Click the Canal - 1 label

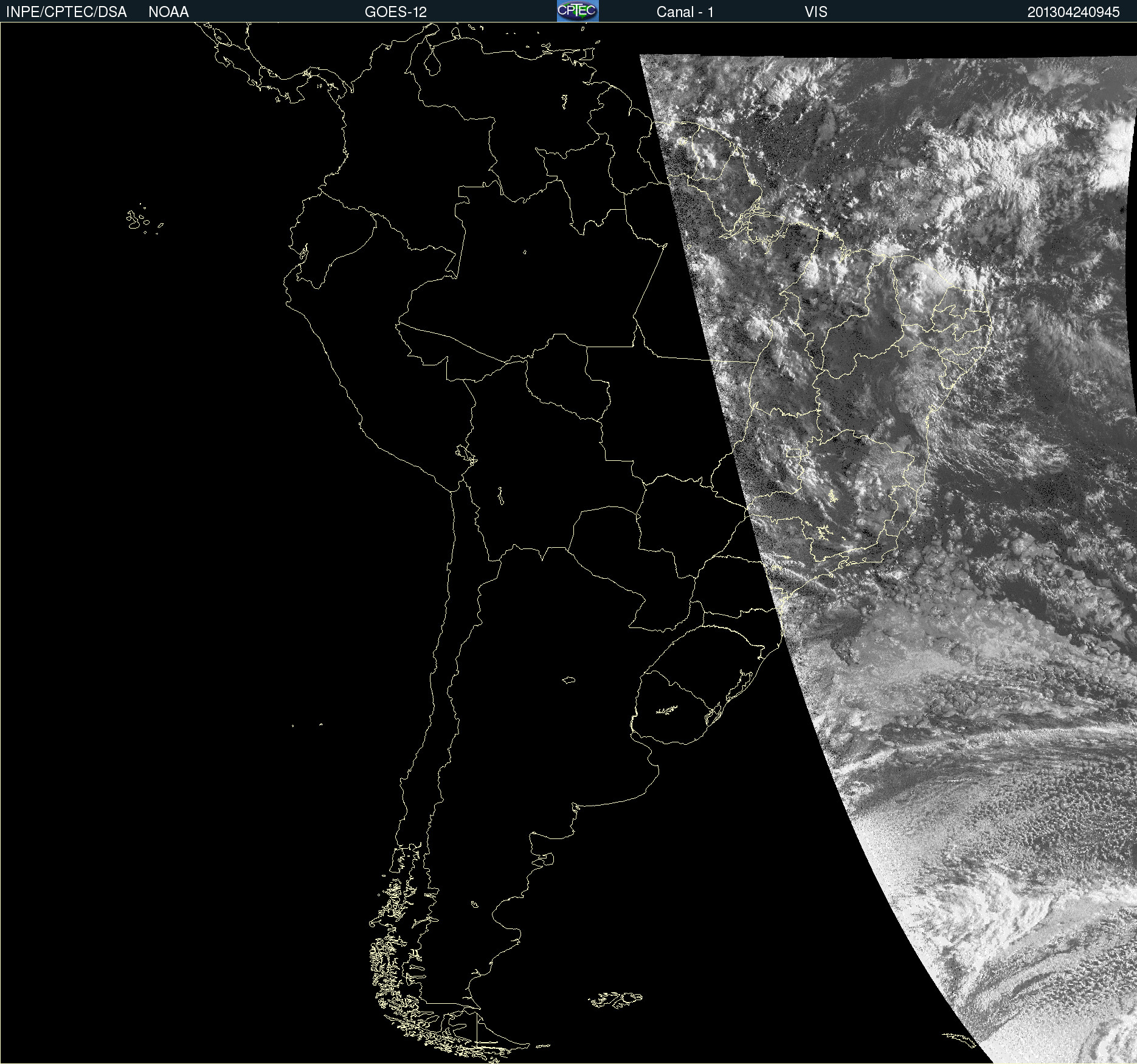pos(685,12)
